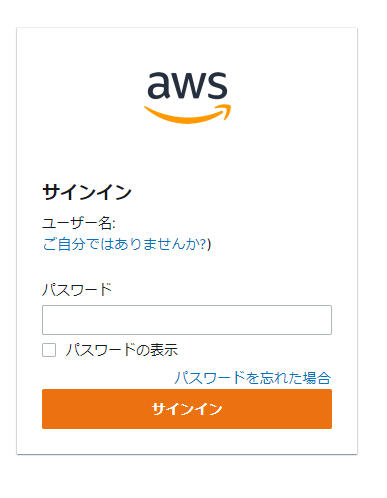Viewport: 387px width, 498px height.
Task: Click the arrow tip of the AWS smile
Action: 226,112
